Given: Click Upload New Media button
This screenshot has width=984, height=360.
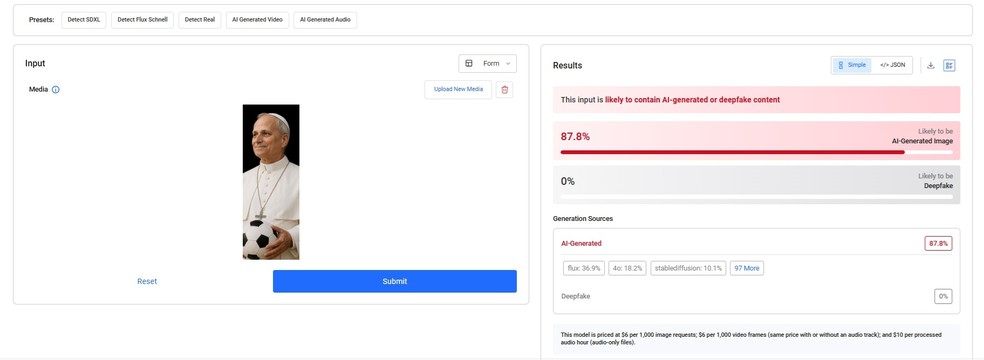Looking at the screenshot, I should click(x=458, y=90).
